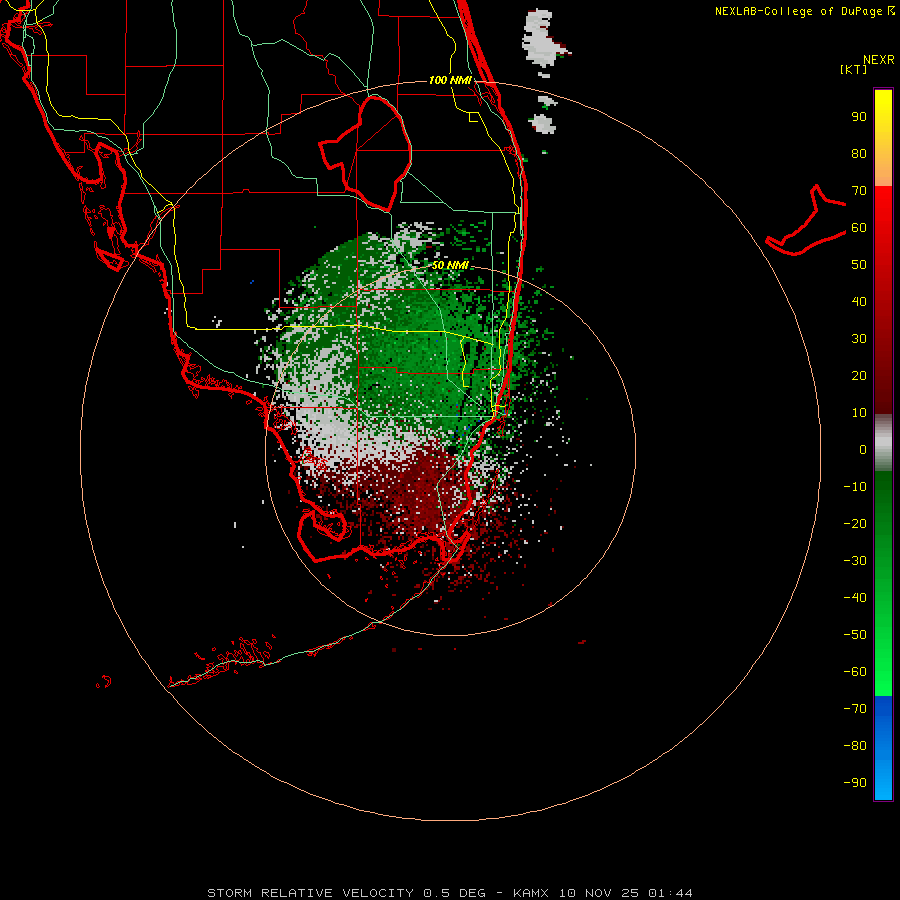The height and width of the screenshot is (900, 900).
Task: Click the -30 value on velocity scale
Action: point(855,561)
